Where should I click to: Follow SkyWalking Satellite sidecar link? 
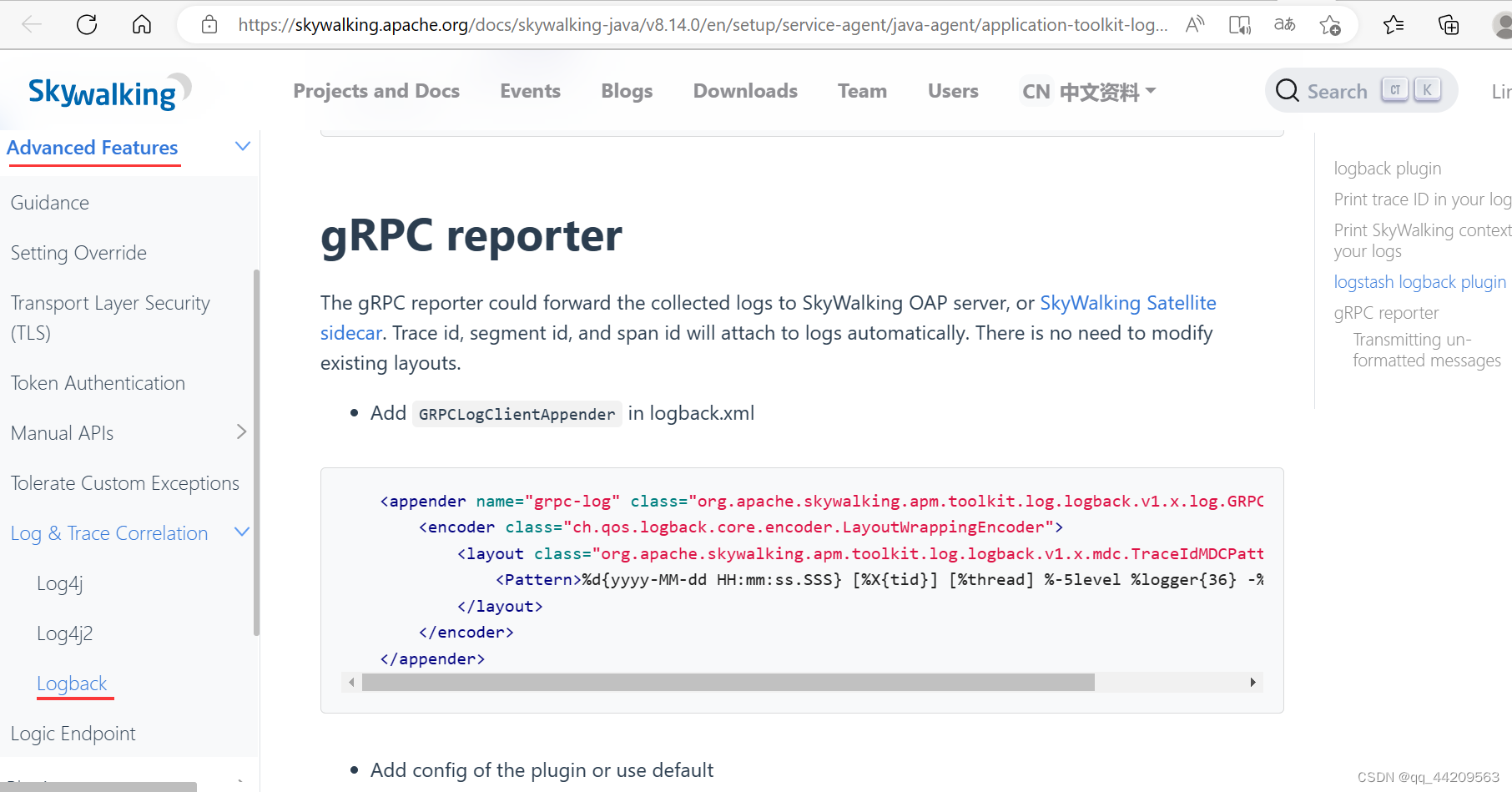(x=1127, y=303)
